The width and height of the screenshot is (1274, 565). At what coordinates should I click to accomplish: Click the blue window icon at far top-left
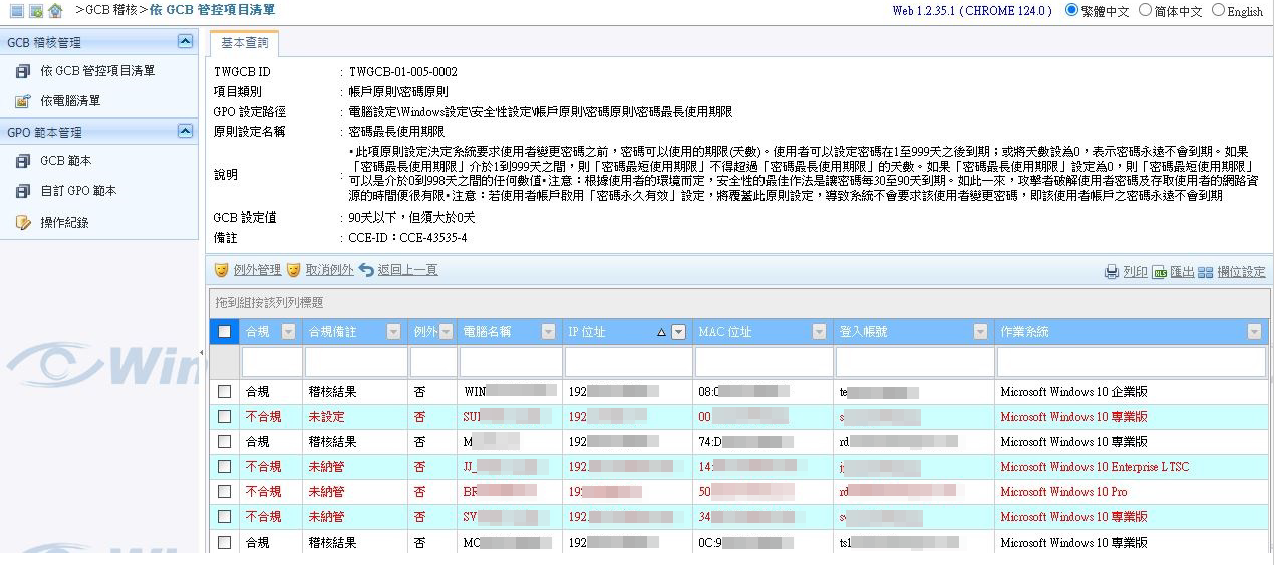pos(17,10)
